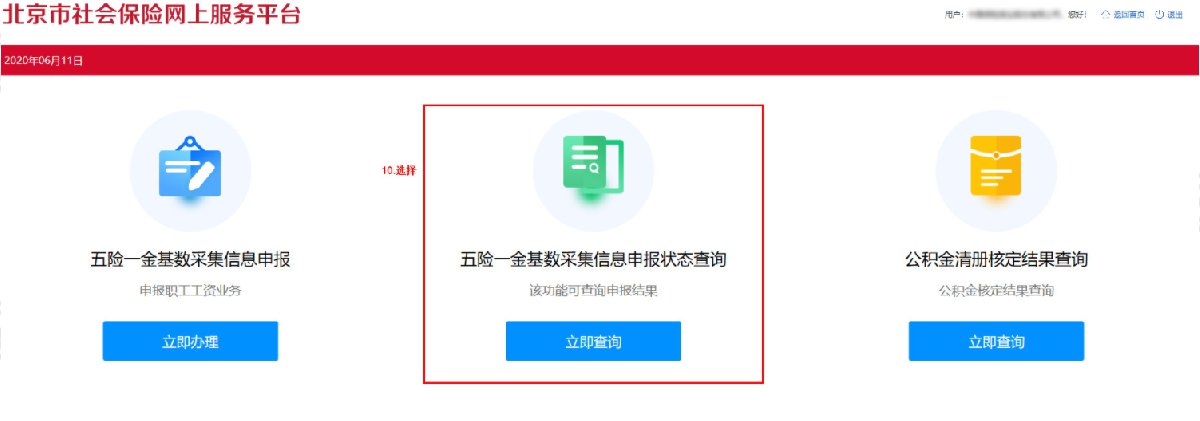Click the 五险一金基数采集信息申报状态查询 heading
Screen dimensions: 1200x421
coord(593,260)
